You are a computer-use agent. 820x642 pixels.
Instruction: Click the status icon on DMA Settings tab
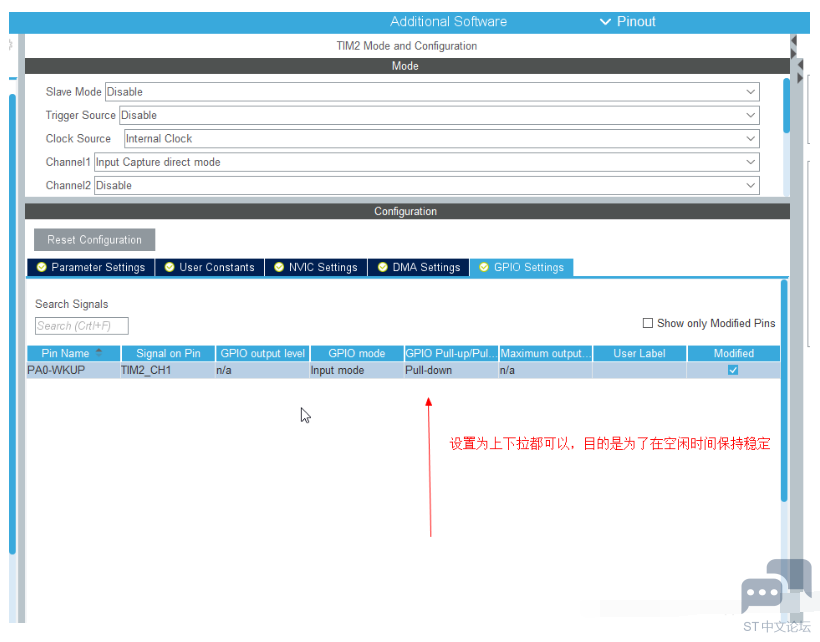[382, 267]
